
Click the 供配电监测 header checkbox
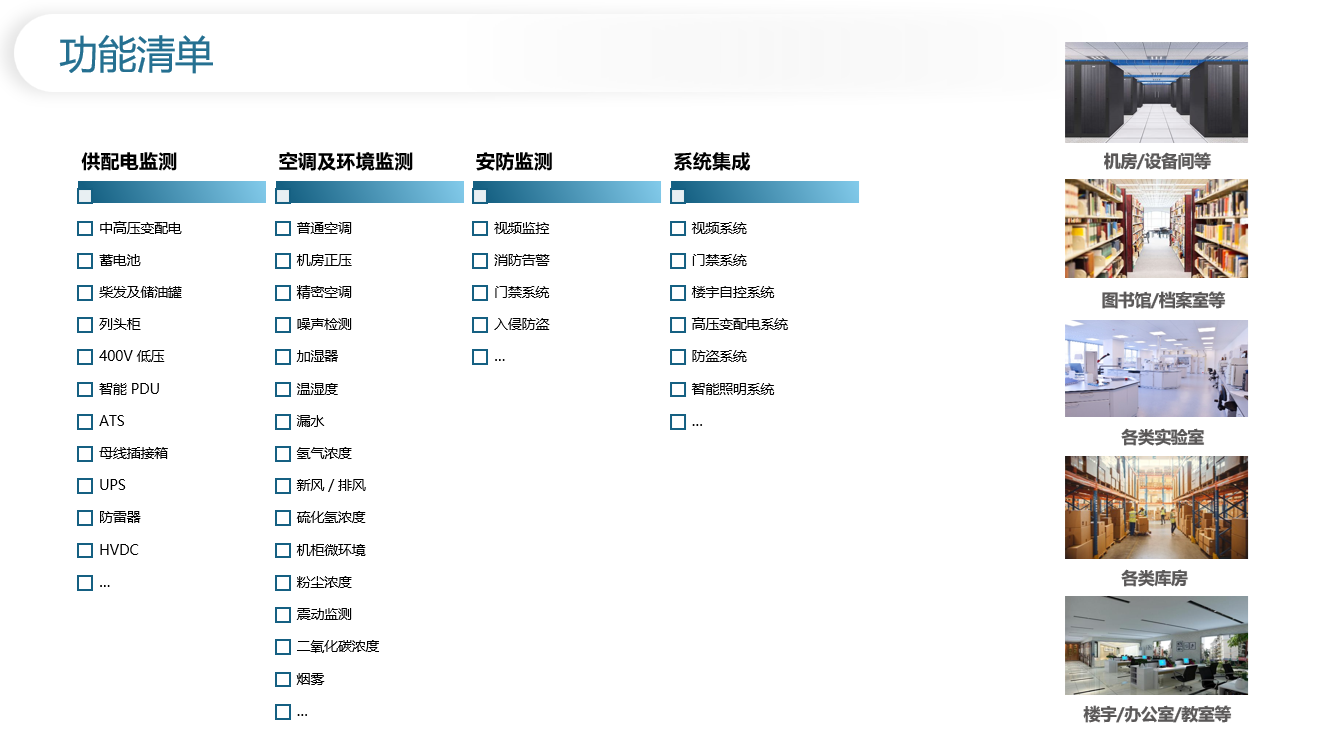coord(85,196)
